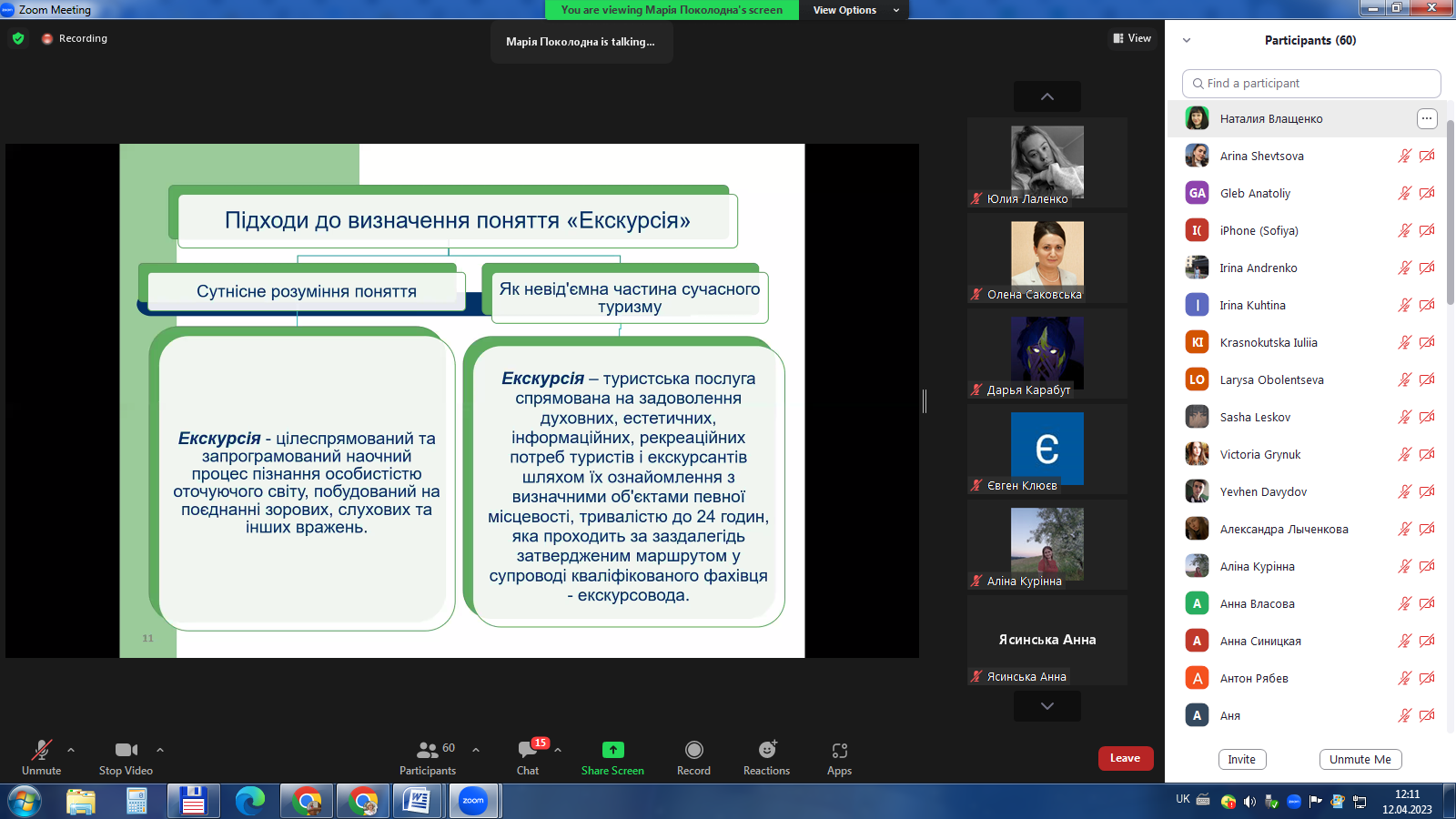The height and width of the screenshot is (819, 1456).
Task: Click the green Share Screen icon
Action: 613,750
